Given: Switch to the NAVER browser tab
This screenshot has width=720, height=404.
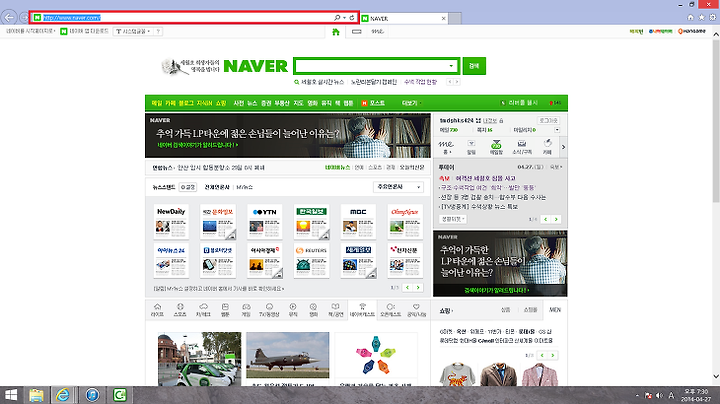Looking at the screenshot, I should point(404,18).
